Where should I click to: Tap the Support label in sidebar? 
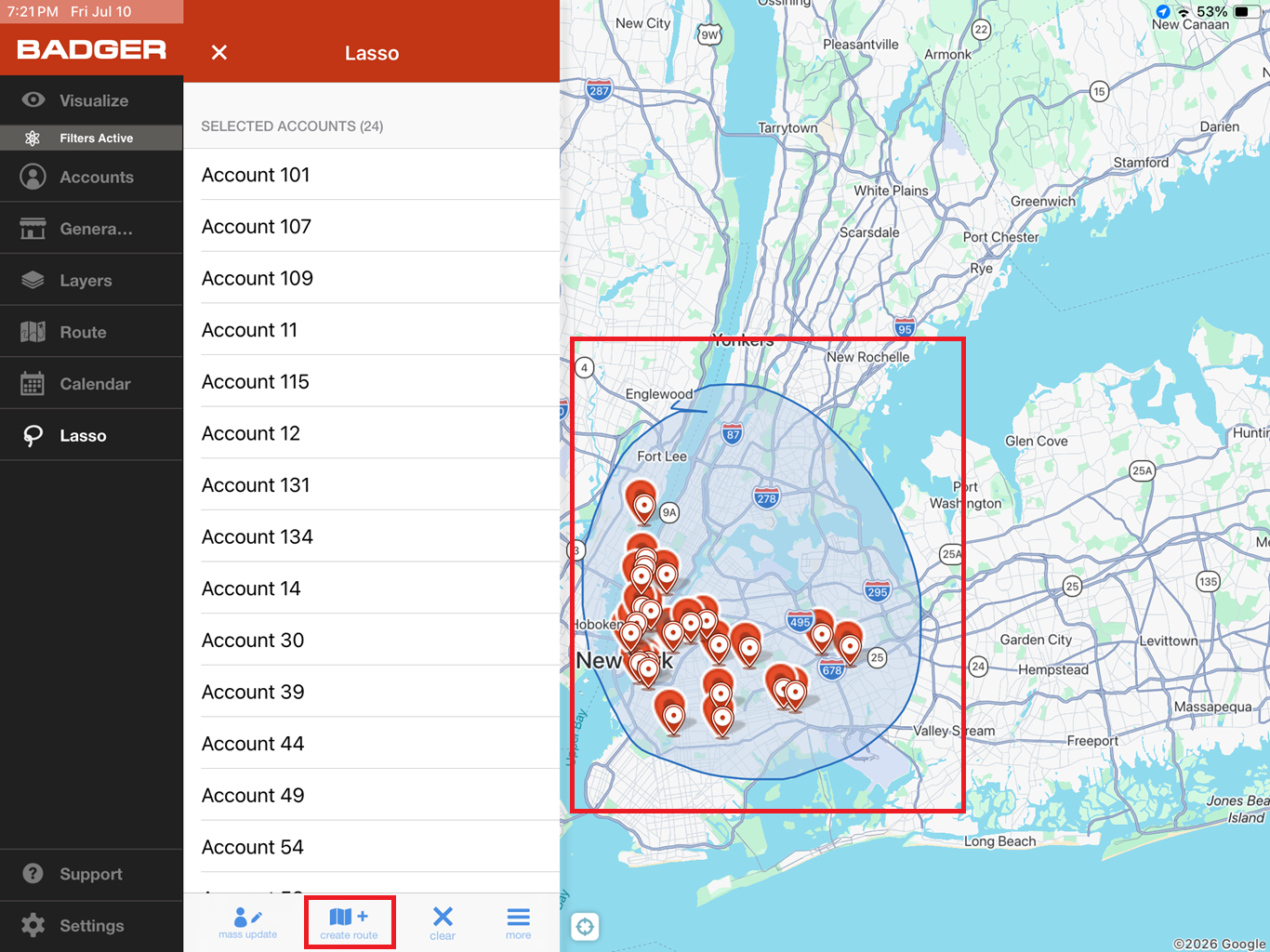91,874
